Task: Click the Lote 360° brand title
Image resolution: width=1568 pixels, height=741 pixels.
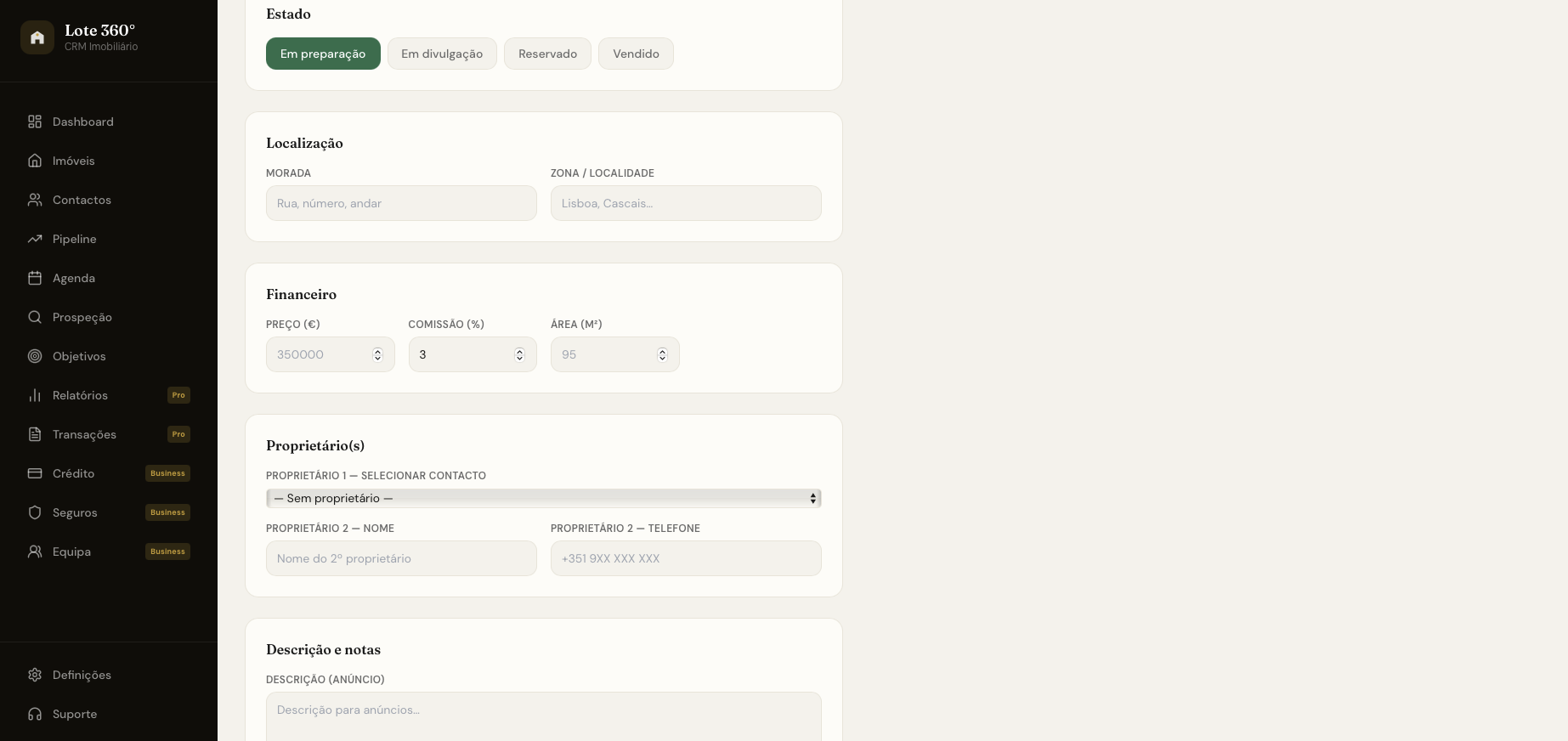Action: tap(100, 31)
